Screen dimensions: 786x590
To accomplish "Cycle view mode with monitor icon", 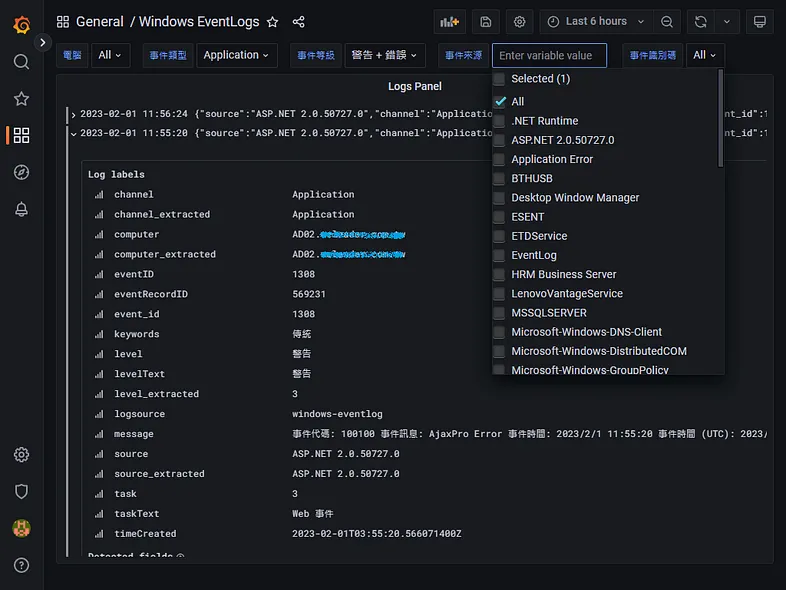I will click(759, 22).
